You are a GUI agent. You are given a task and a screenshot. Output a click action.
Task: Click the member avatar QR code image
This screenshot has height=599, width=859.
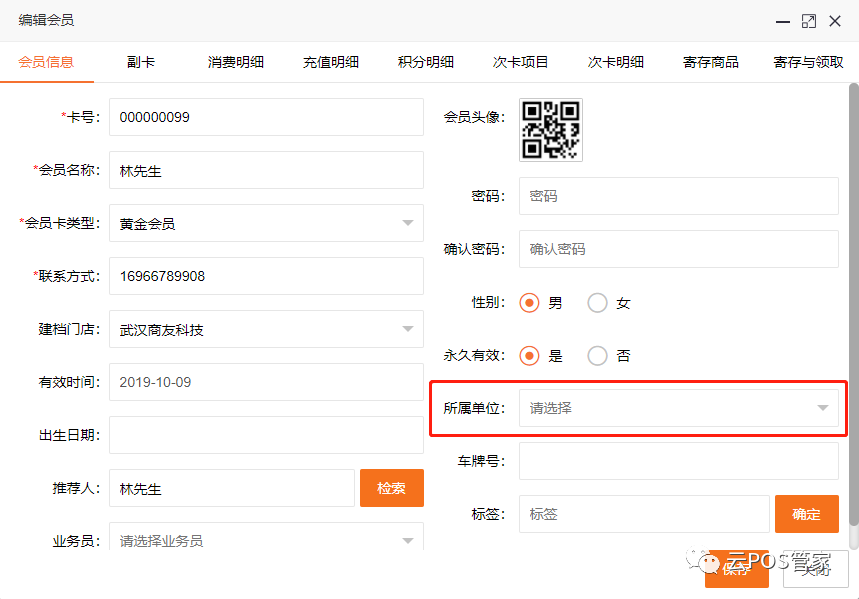click(x=551, y=130)
